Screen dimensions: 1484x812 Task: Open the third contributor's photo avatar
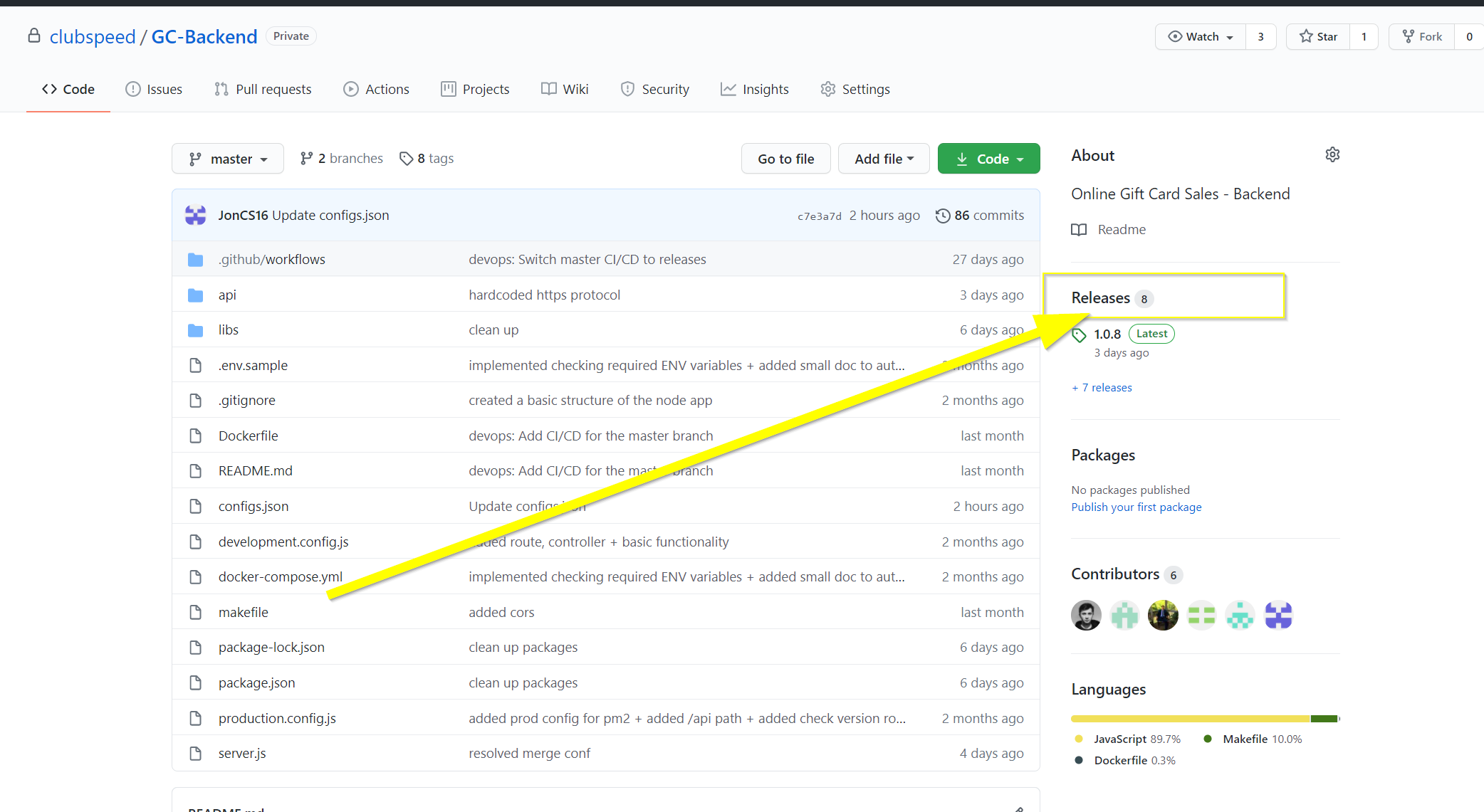point(1163,616)
